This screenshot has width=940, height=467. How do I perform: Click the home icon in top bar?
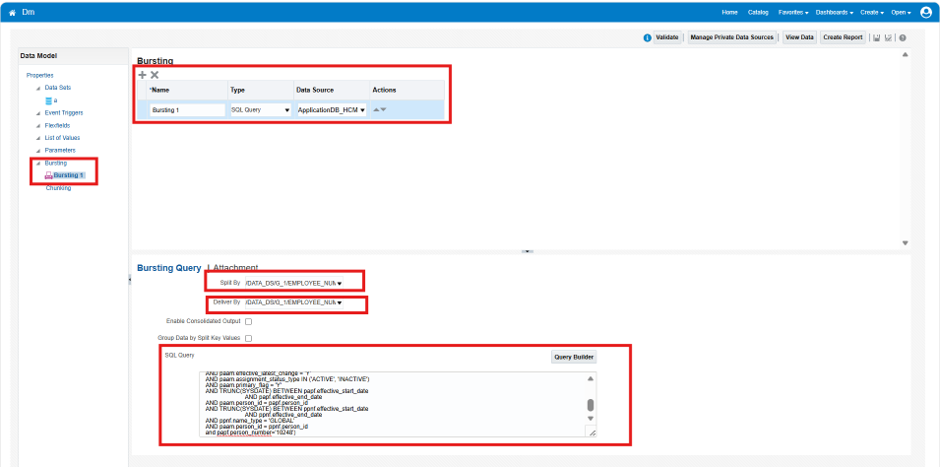pos(12,13)
